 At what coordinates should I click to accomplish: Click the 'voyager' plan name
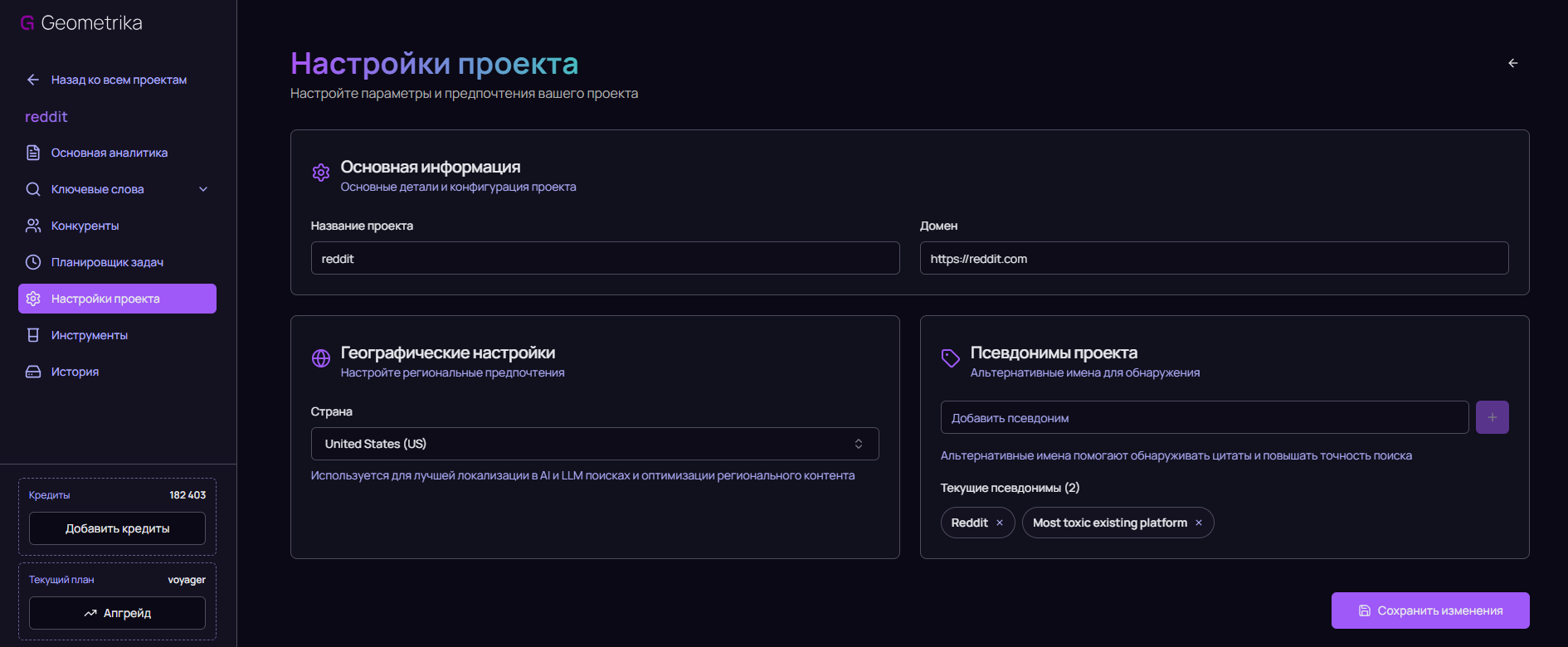(187, 580)
